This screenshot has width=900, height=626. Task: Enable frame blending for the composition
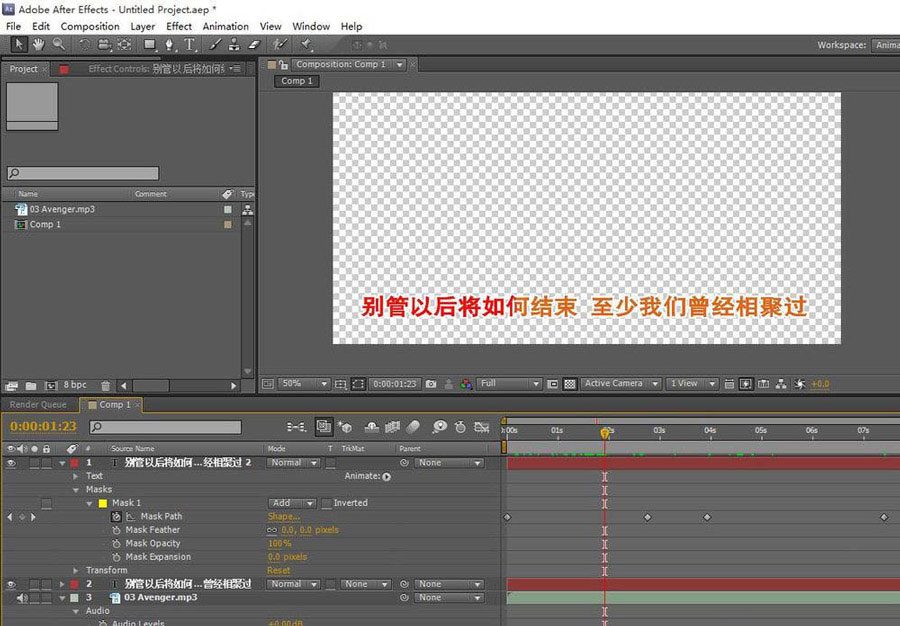point(392,427)
